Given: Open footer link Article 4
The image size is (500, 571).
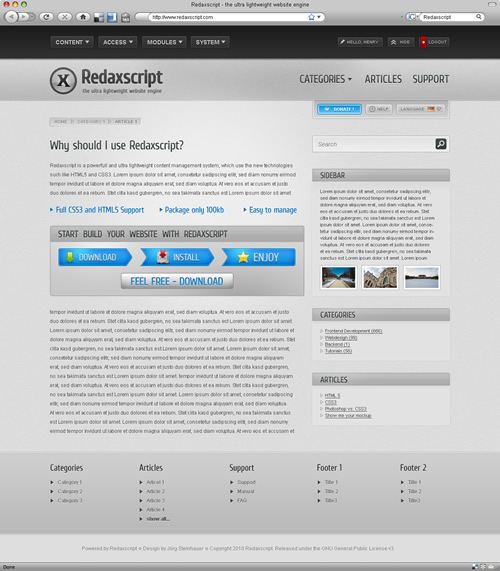Looking at the screenshot, I should point(155,509).
